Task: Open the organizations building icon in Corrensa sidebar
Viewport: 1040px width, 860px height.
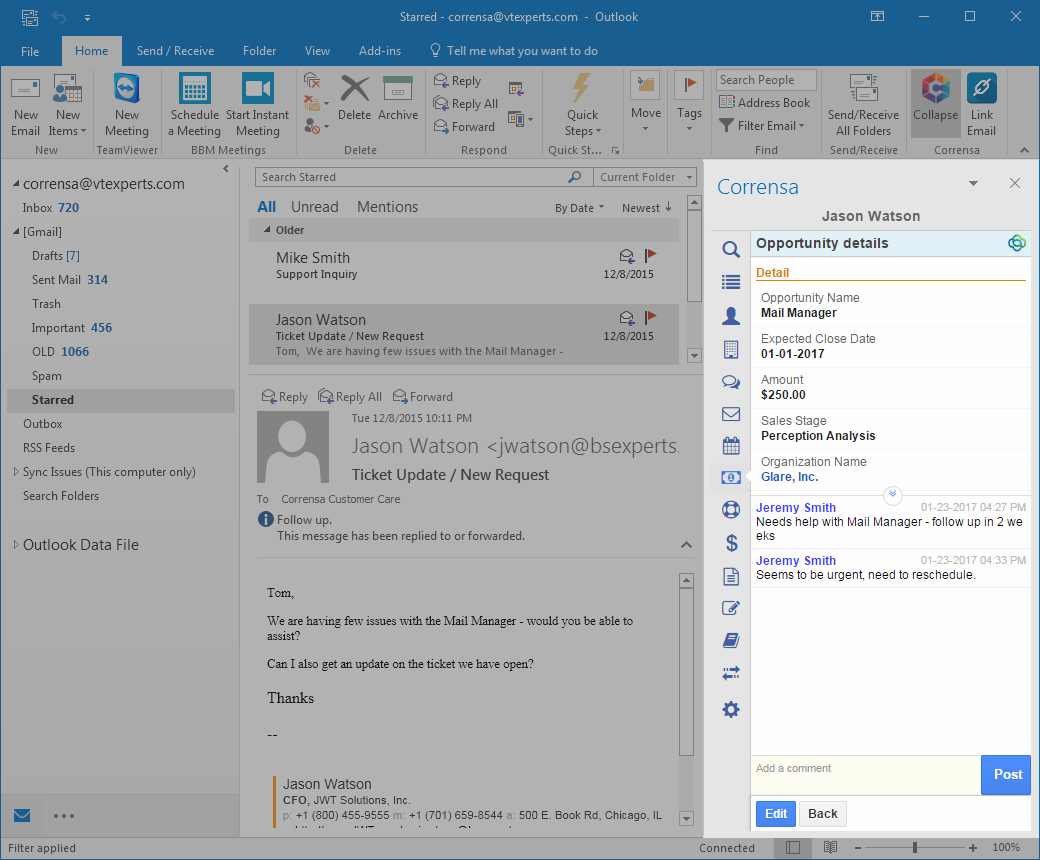Action: (x=730, y=349)
